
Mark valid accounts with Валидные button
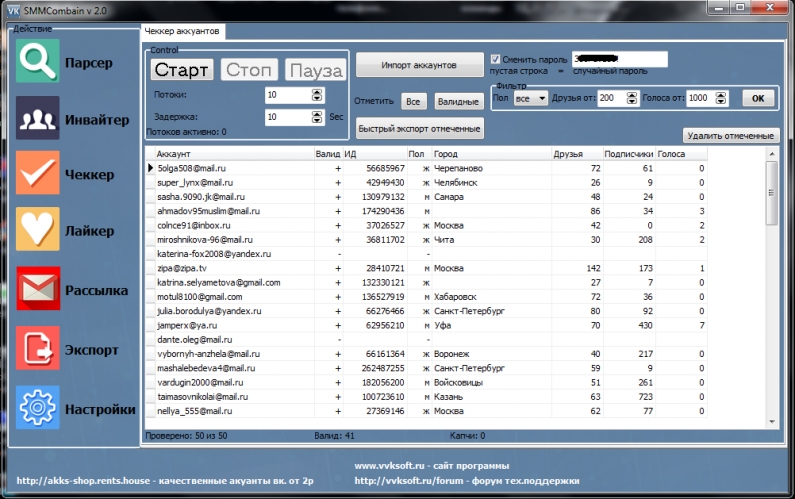coord(458,101)
